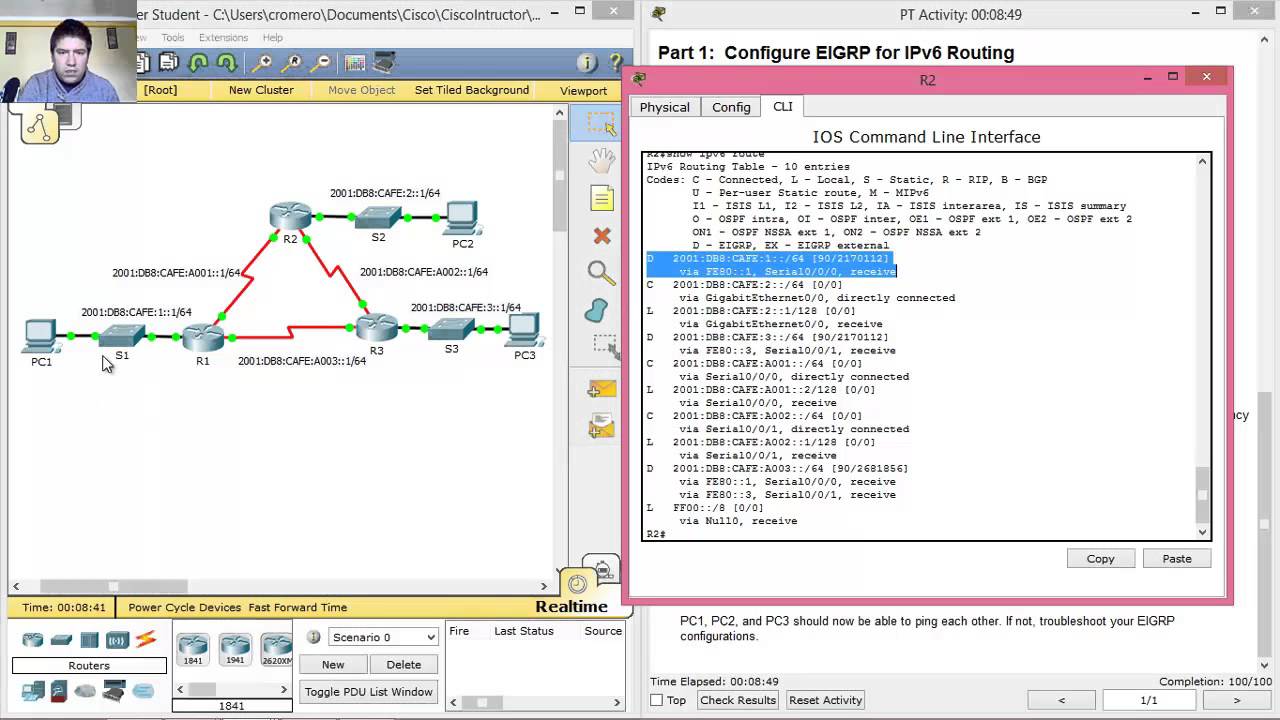Image resolution: width=1280 pixels, height=720 pixels.
Task: Select the WAN Emulation cloud icon
Action: click(85, 691)
